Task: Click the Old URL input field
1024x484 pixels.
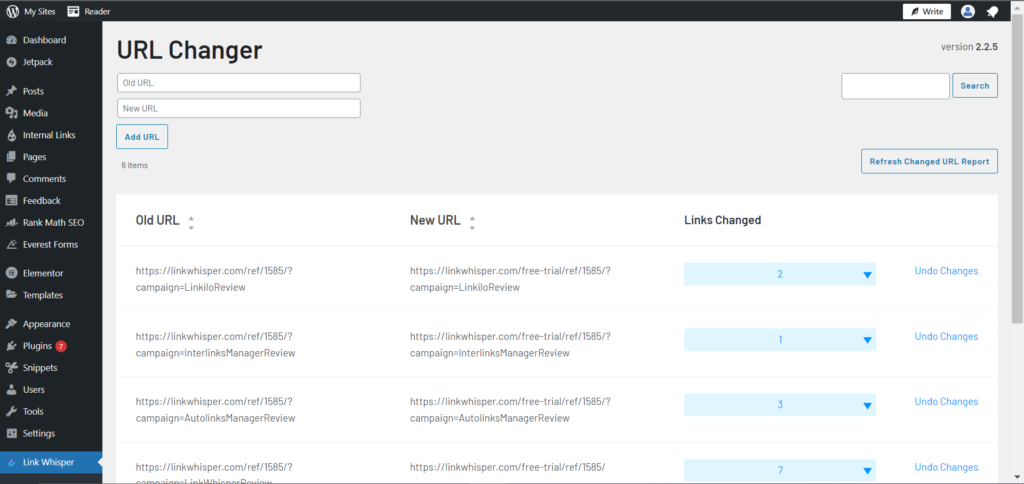Action: point(238,83)
